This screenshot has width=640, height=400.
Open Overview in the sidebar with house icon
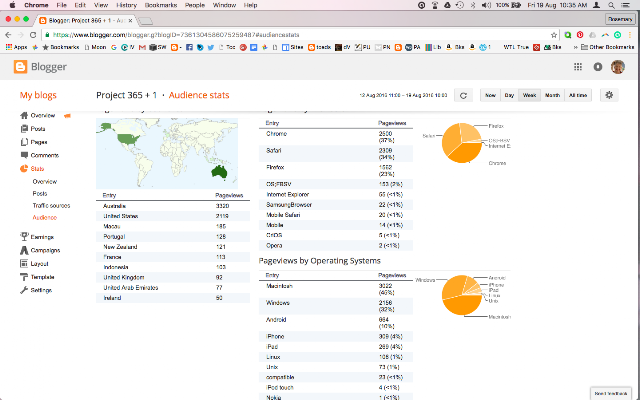[38, 116]
